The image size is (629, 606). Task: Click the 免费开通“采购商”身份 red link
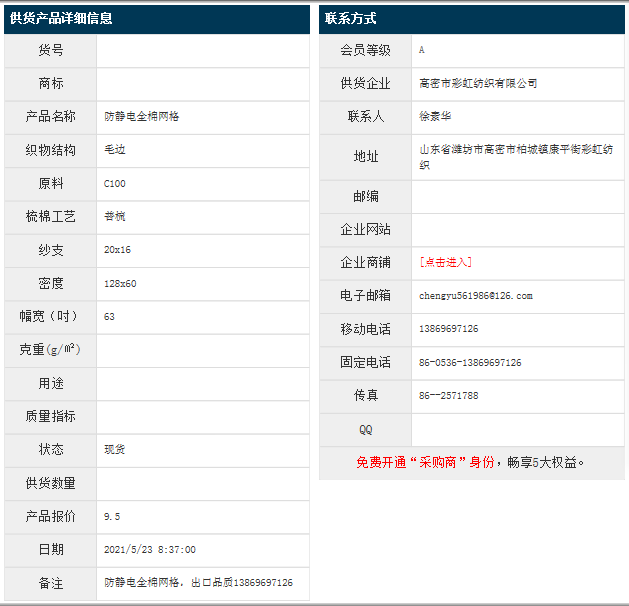pos(425,462)
